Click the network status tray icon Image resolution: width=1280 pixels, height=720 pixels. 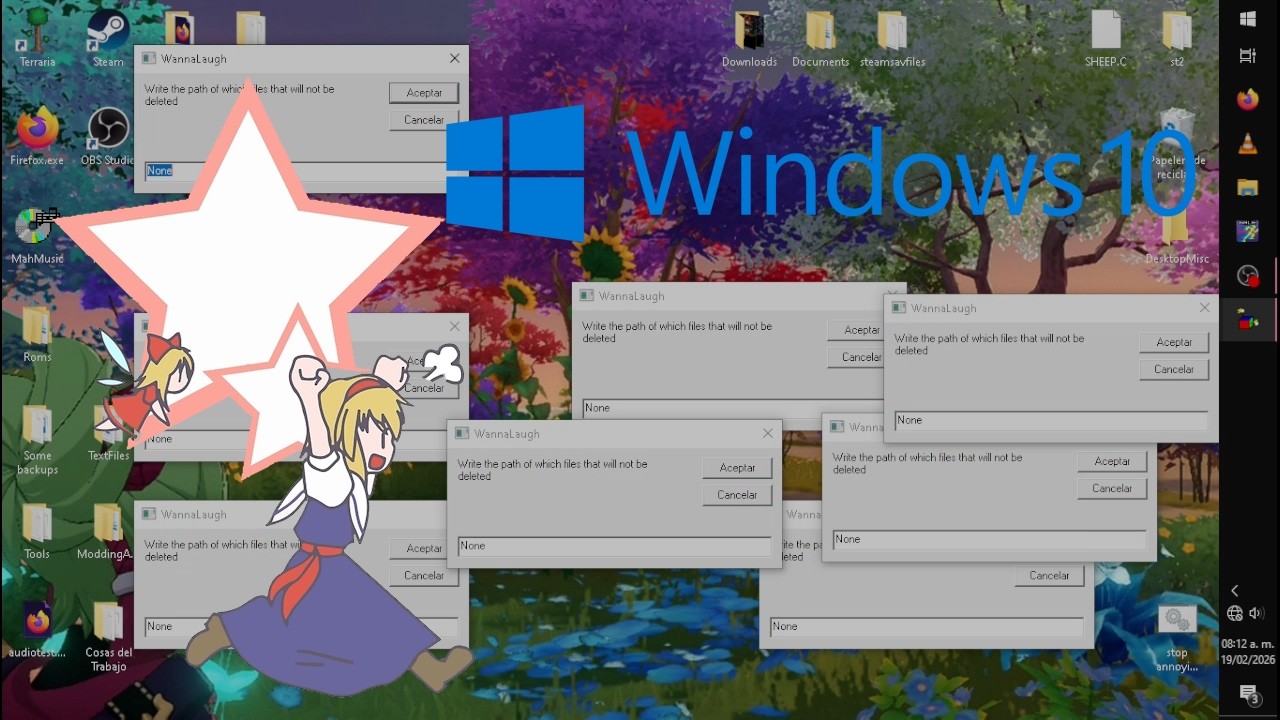coord(1235,613)
